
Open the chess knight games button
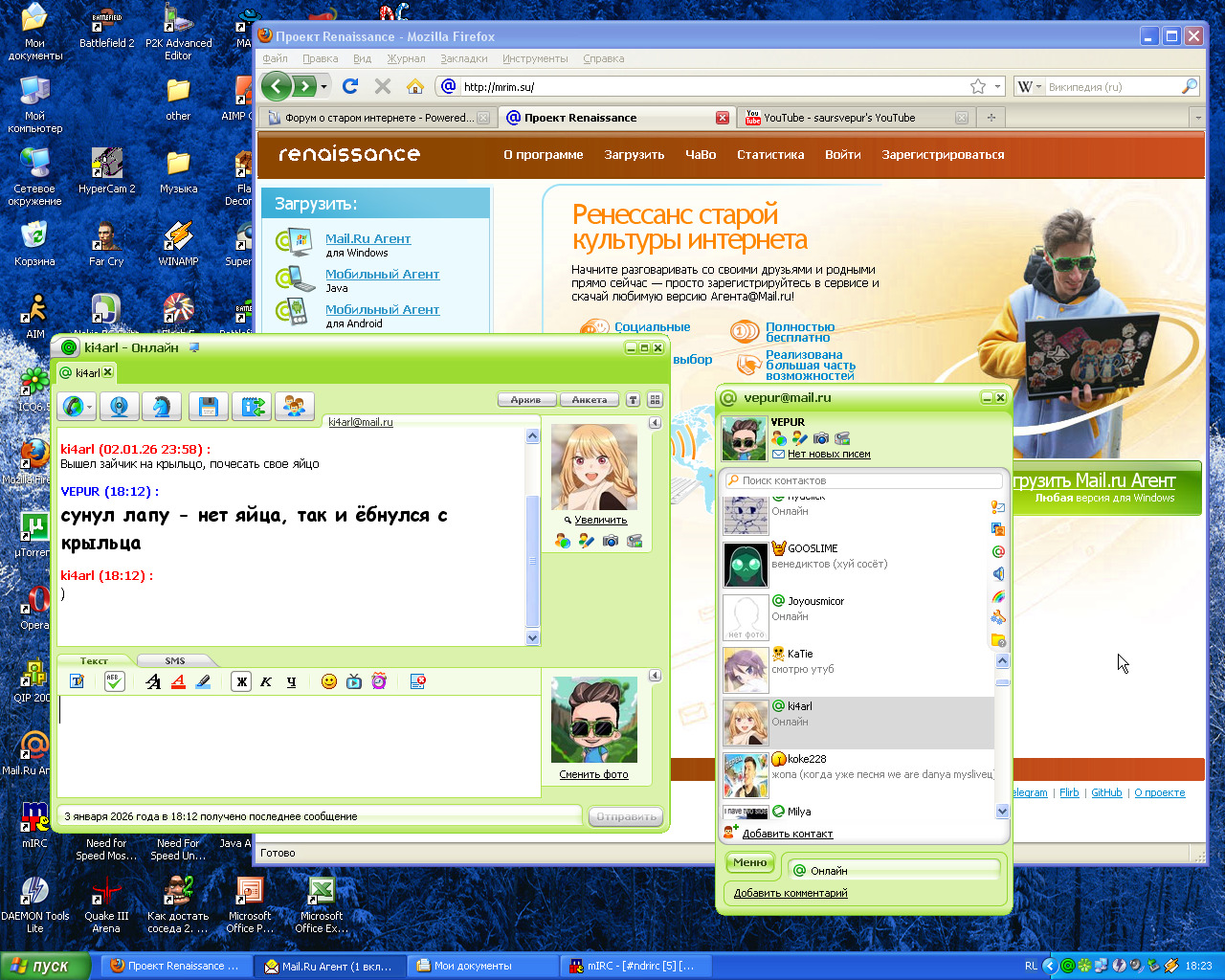coord(162,407)
